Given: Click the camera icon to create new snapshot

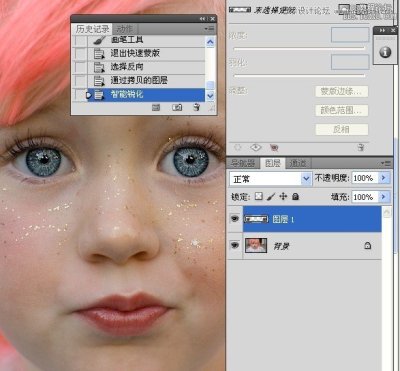Looking at the screenshot, I should (177, 107).
